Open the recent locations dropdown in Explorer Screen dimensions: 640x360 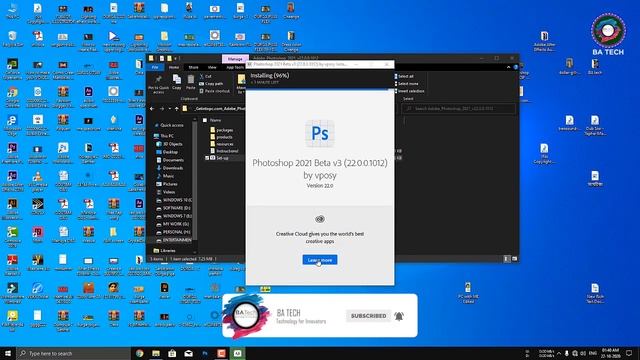tap(169, 109)
